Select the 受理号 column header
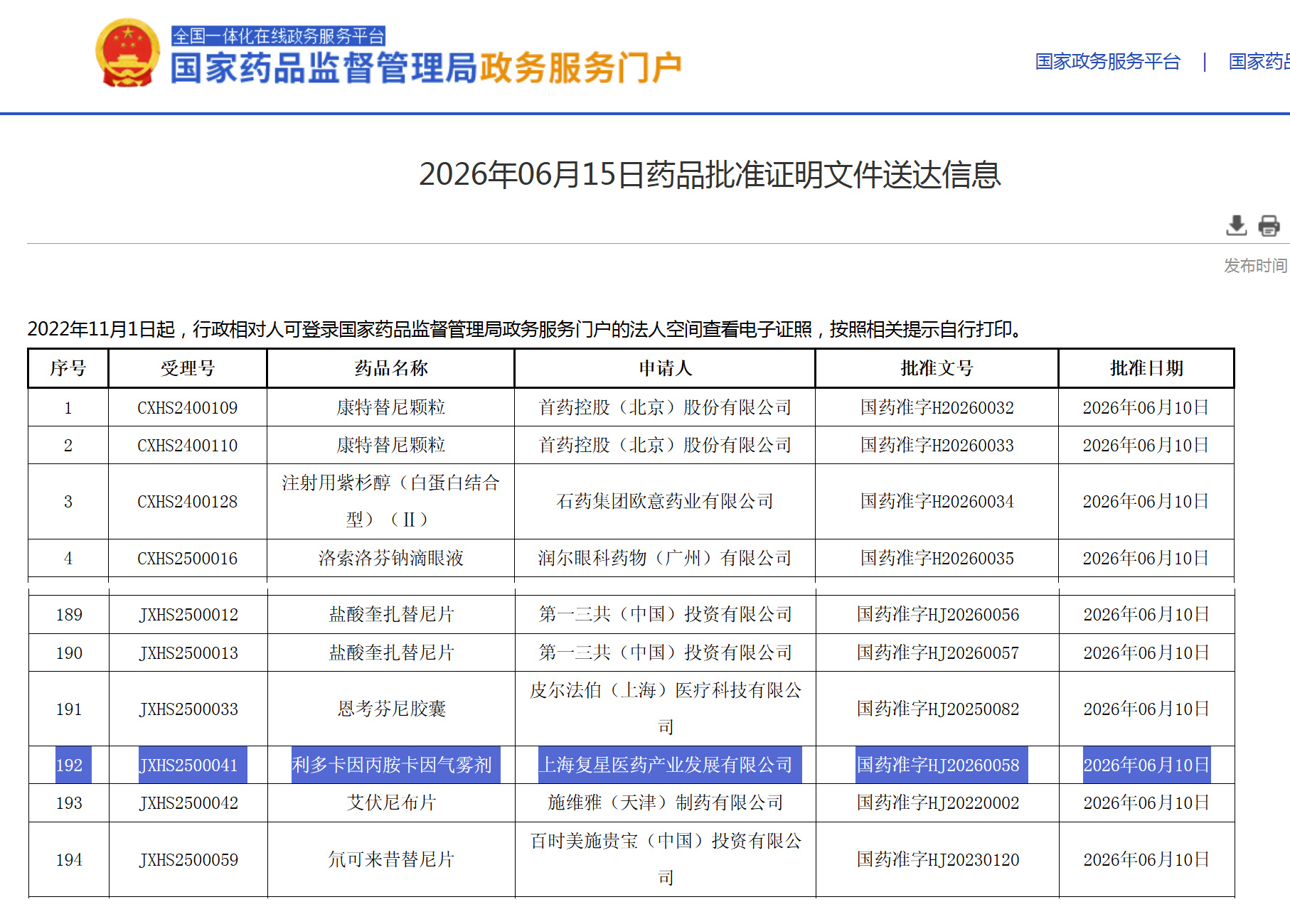The image size is (1290, 924). coord(188,368)
